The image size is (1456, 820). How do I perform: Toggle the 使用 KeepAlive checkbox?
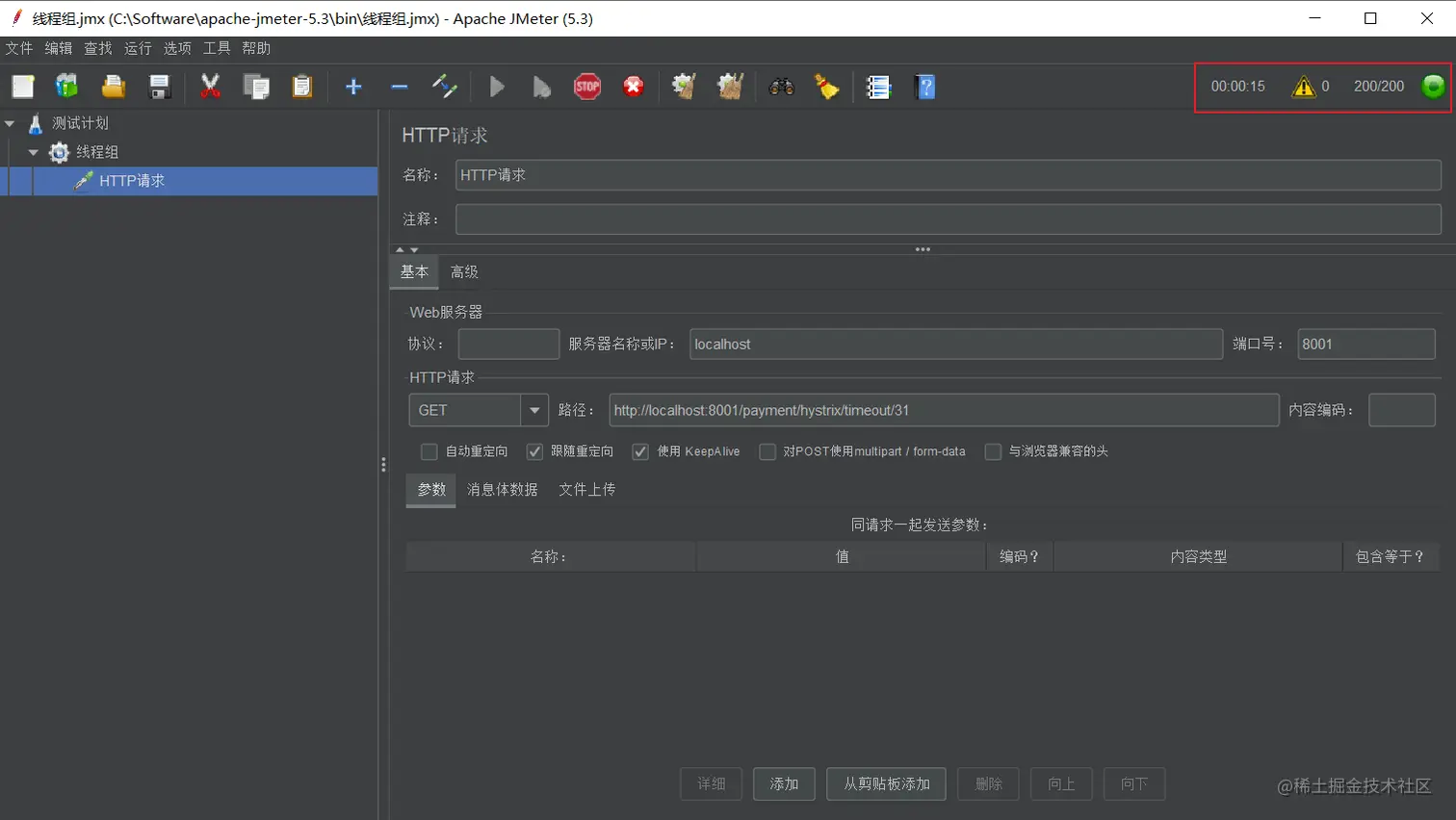pyautogui.click(x=640, y=451)
